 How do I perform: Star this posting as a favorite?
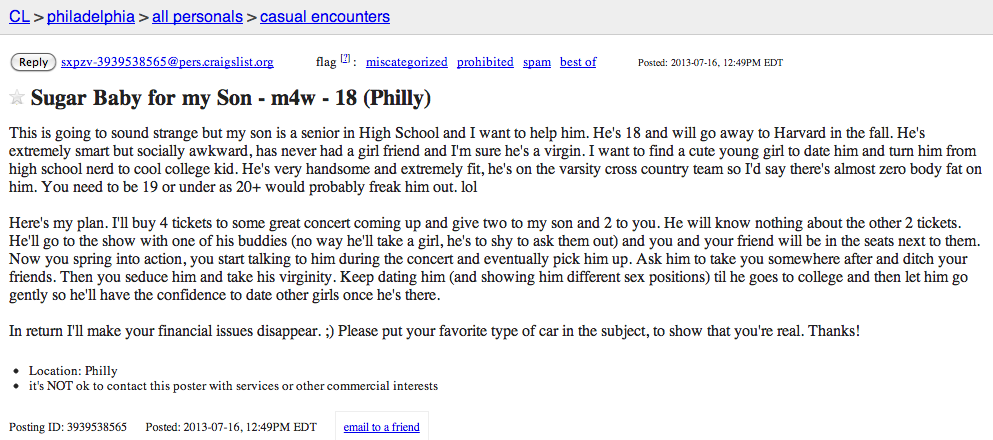(17, 98)
